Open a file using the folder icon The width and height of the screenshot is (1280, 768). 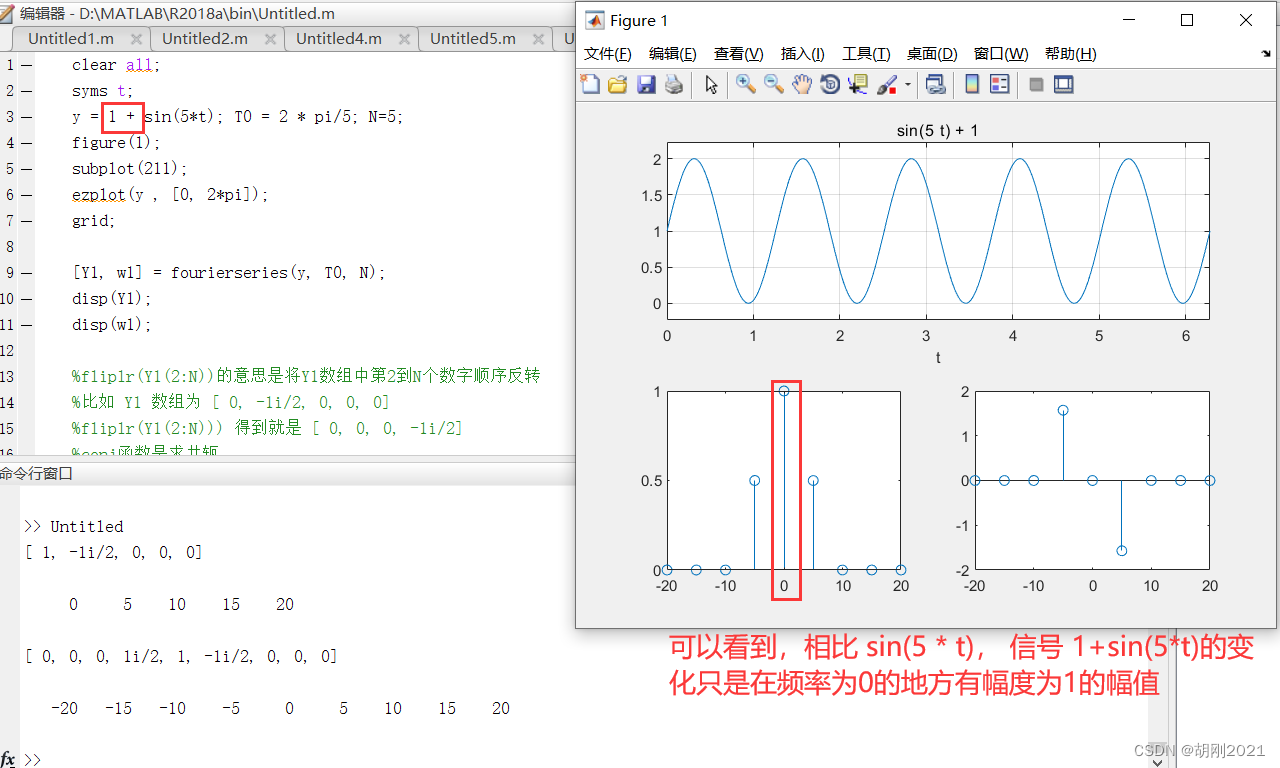coord(618,85)
